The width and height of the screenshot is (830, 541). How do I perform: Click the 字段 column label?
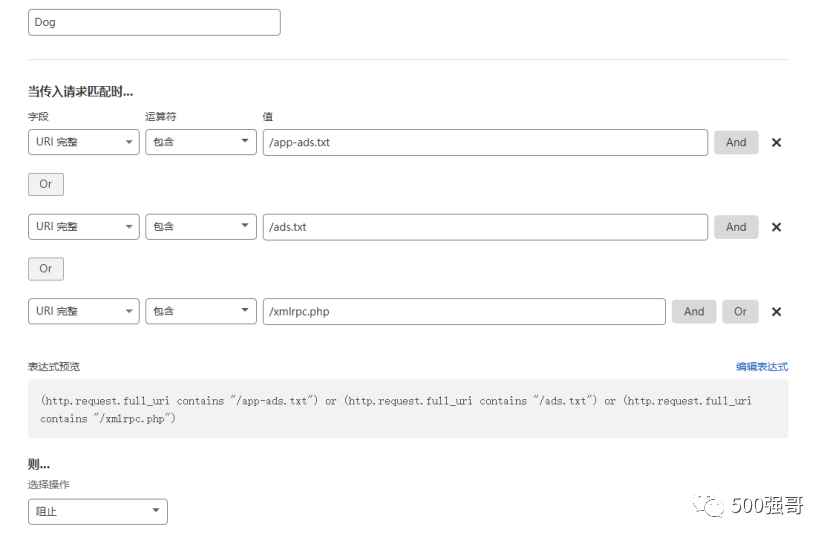click(38, 116)
